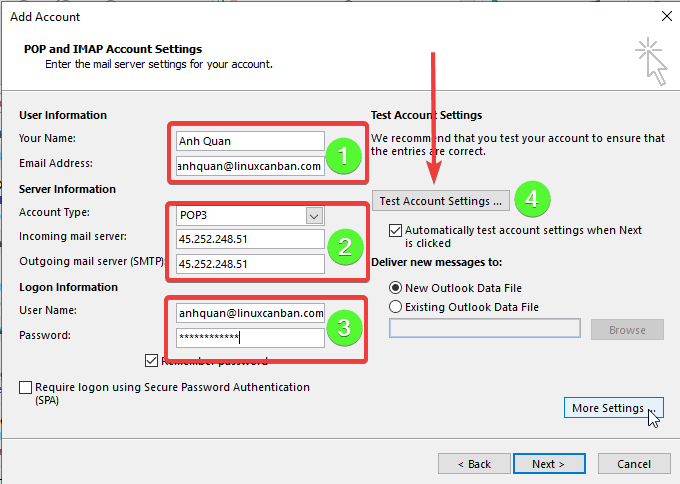Enable Secure Password Authentication checkbox

26,387
